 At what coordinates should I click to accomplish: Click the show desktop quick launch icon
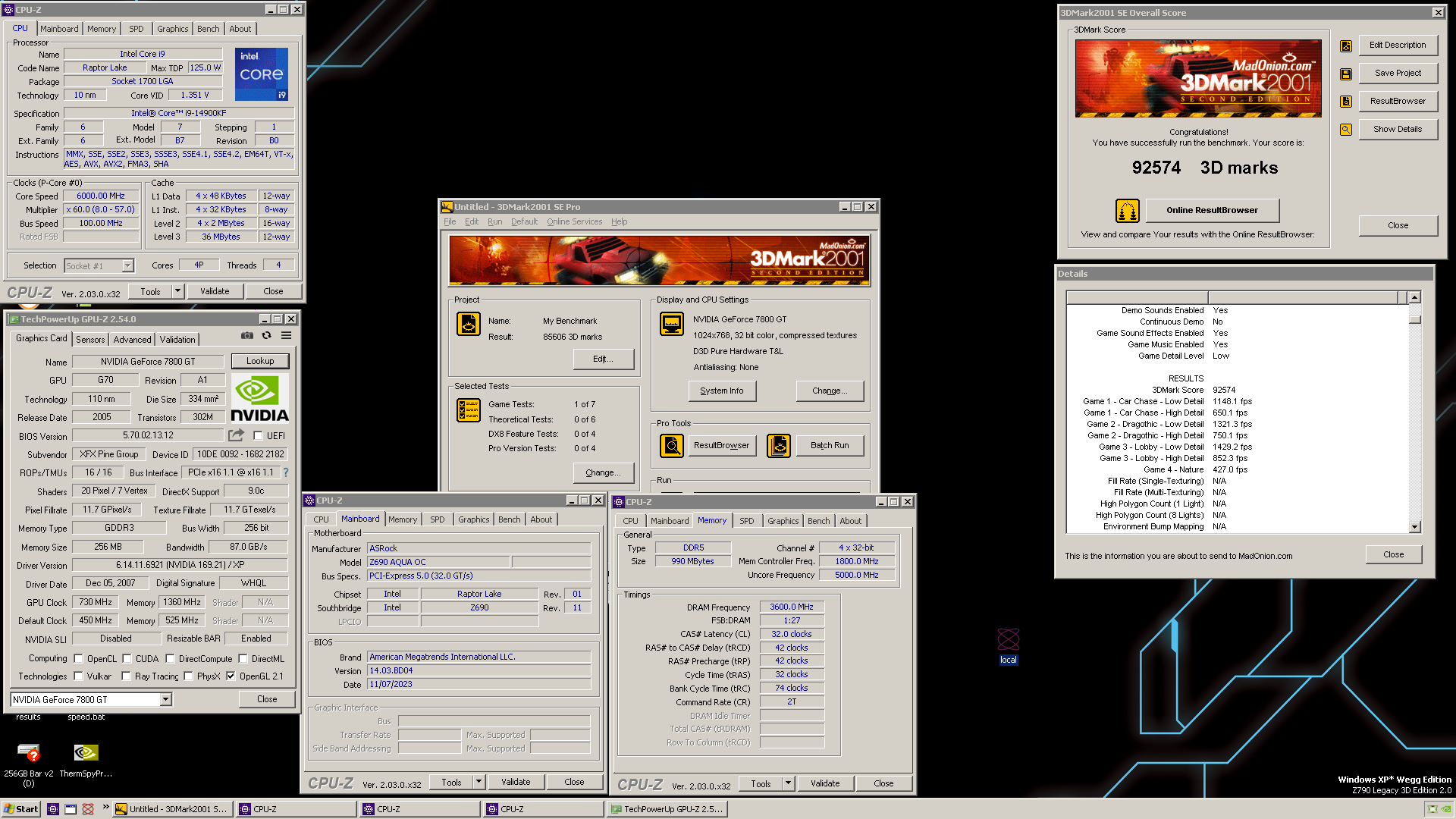pos(71,809)
